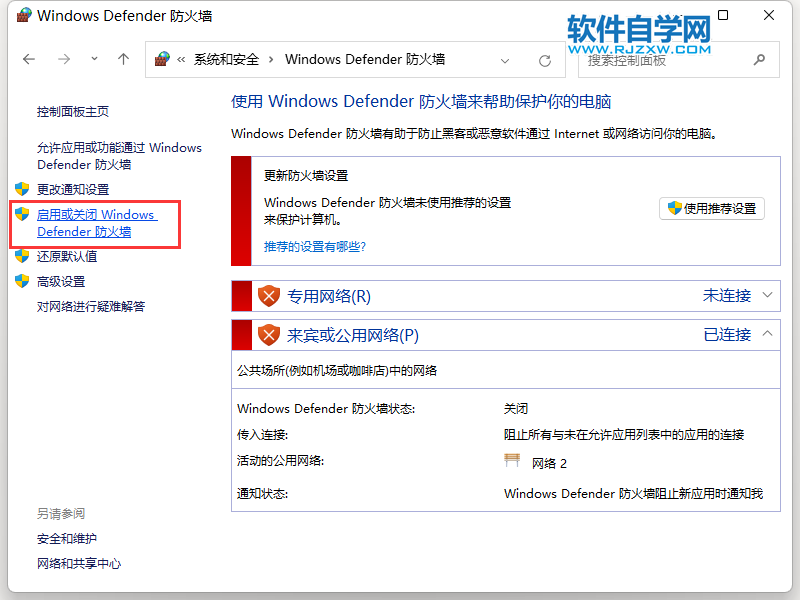The height and width of the screenshot is (600, 800).
Task: Maximize the firewall window
Action: pyautogui.click(x=723, y=15)
